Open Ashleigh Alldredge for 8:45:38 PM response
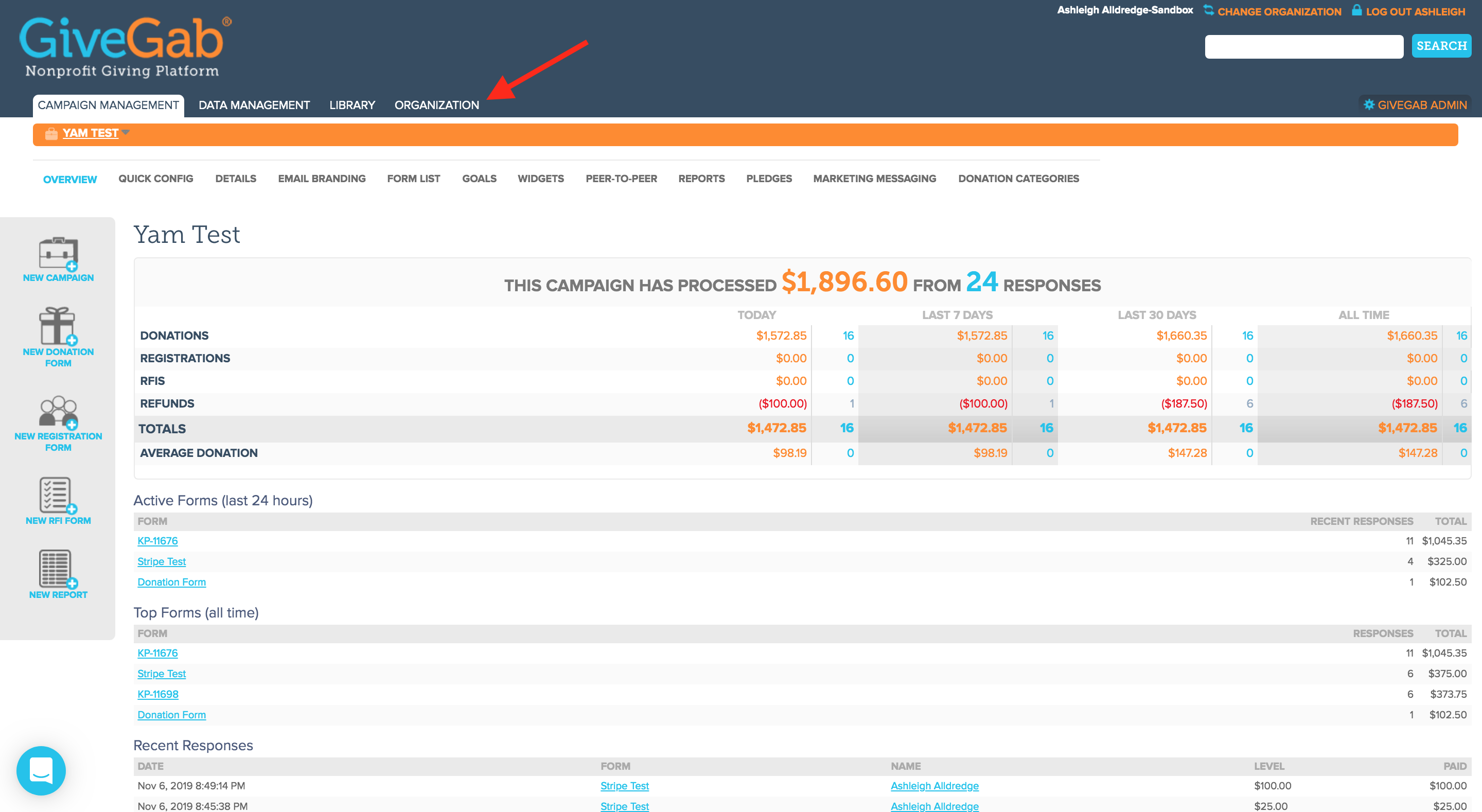 click(934, 806)
